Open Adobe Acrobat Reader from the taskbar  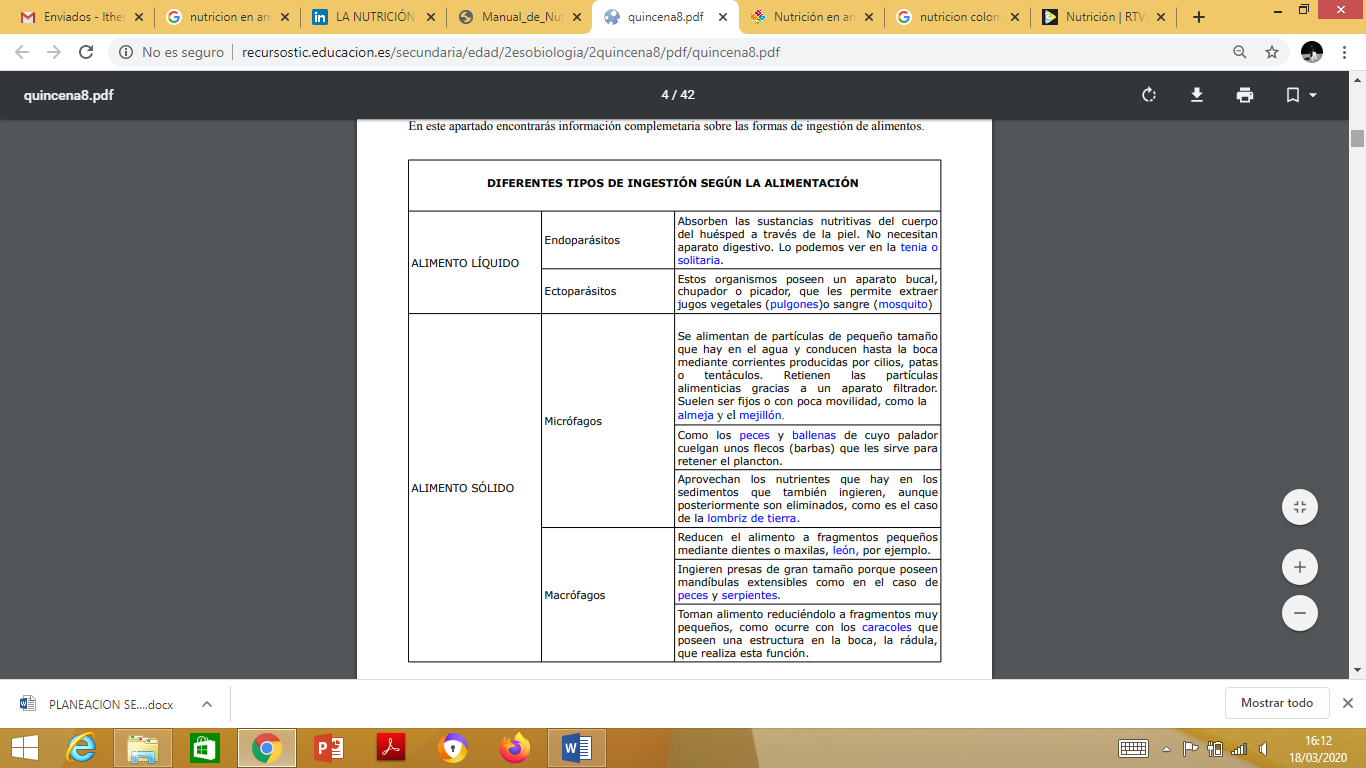[390, 748]
